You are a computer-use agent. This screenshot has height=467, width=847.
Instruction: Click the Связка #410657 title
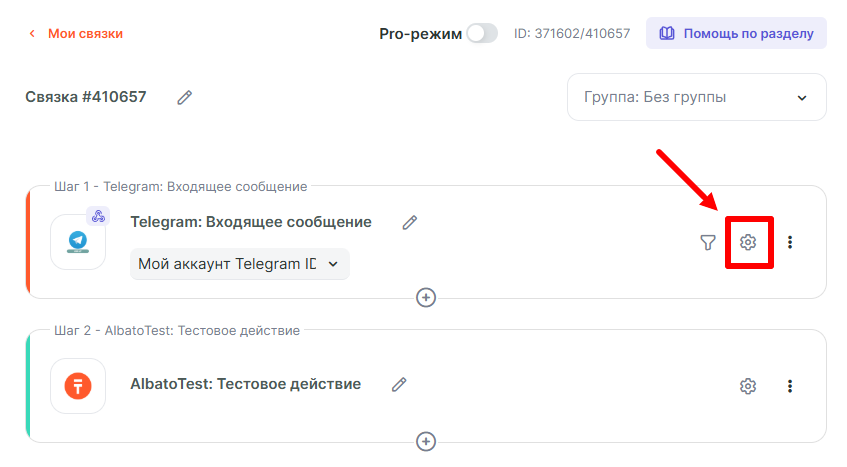pyautogui.click(x=86, y=97)
